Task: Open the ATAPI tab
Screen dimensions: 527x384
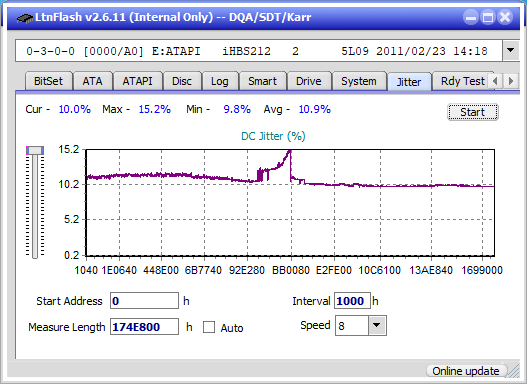Action: tap(137, 81)
